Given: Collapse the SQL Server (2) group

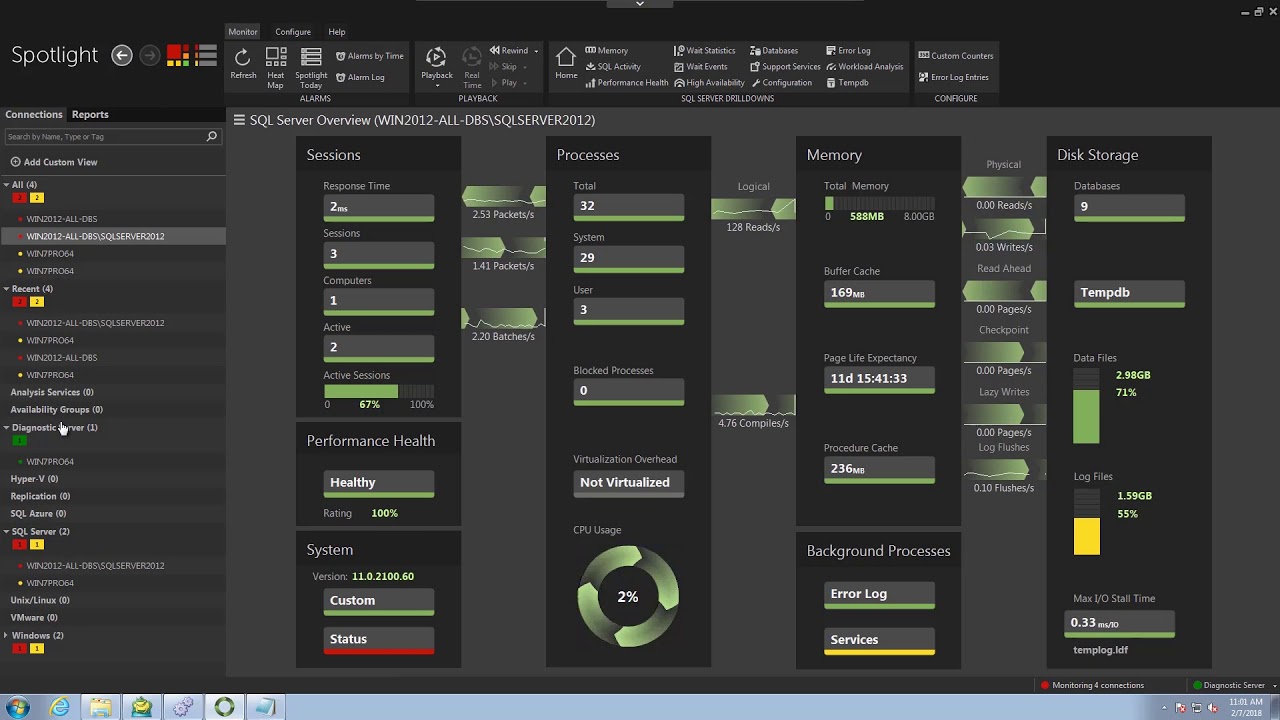Looking at the screenshot, I should pyautogui.click(x=6, y=532).
